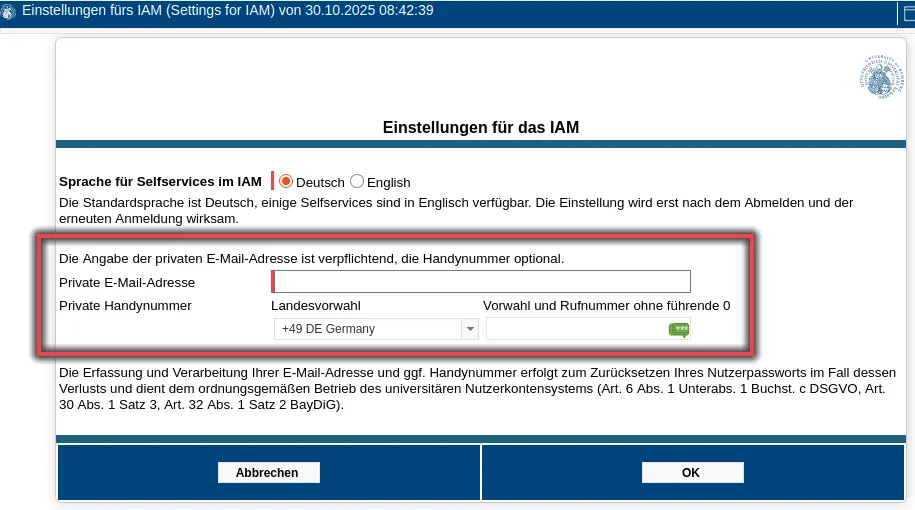
Task: Confirm settings with the OK button
Action: [x=692, y=473]
